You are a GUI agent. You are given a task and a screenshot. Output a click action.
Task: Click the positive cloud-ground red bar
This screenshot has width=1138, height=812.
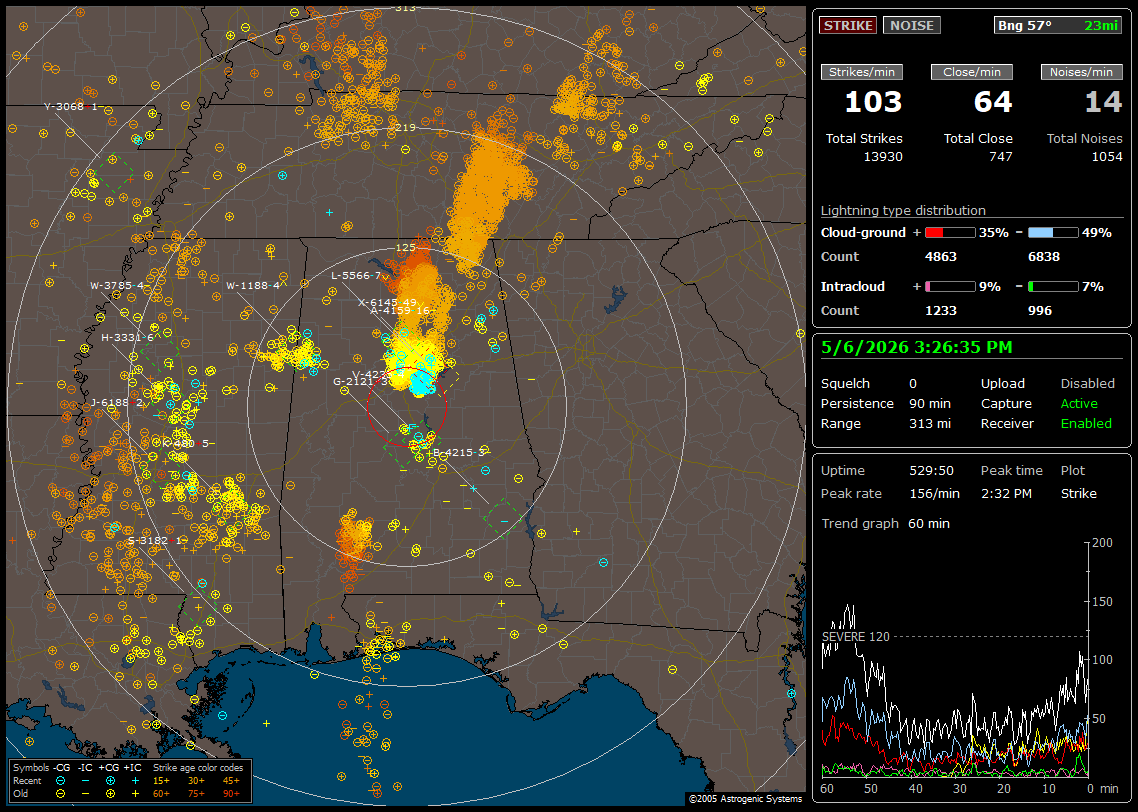(950, 233)
